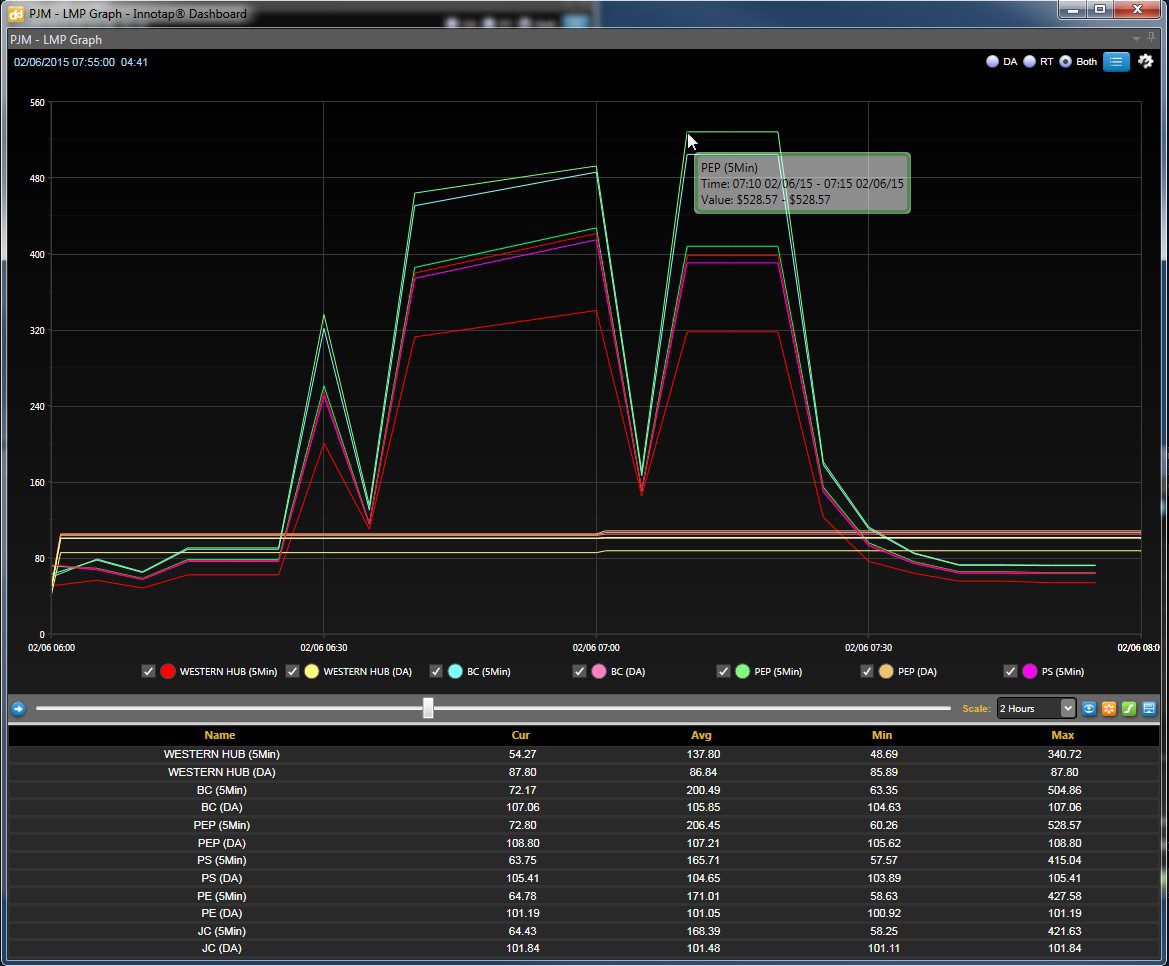Select the PEP (DA) table row name

click(x=221, y=843)
